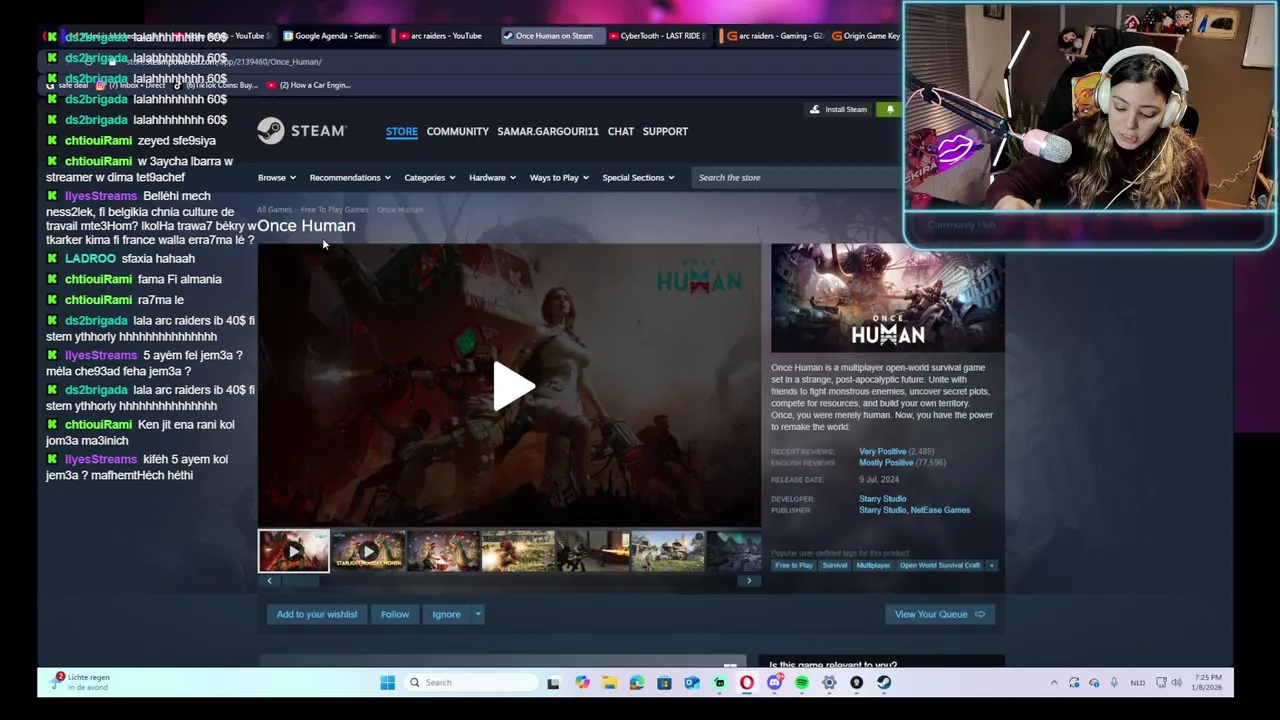Open Starry Studio, NetEase Games publisher link

click(x=914, y=510)
